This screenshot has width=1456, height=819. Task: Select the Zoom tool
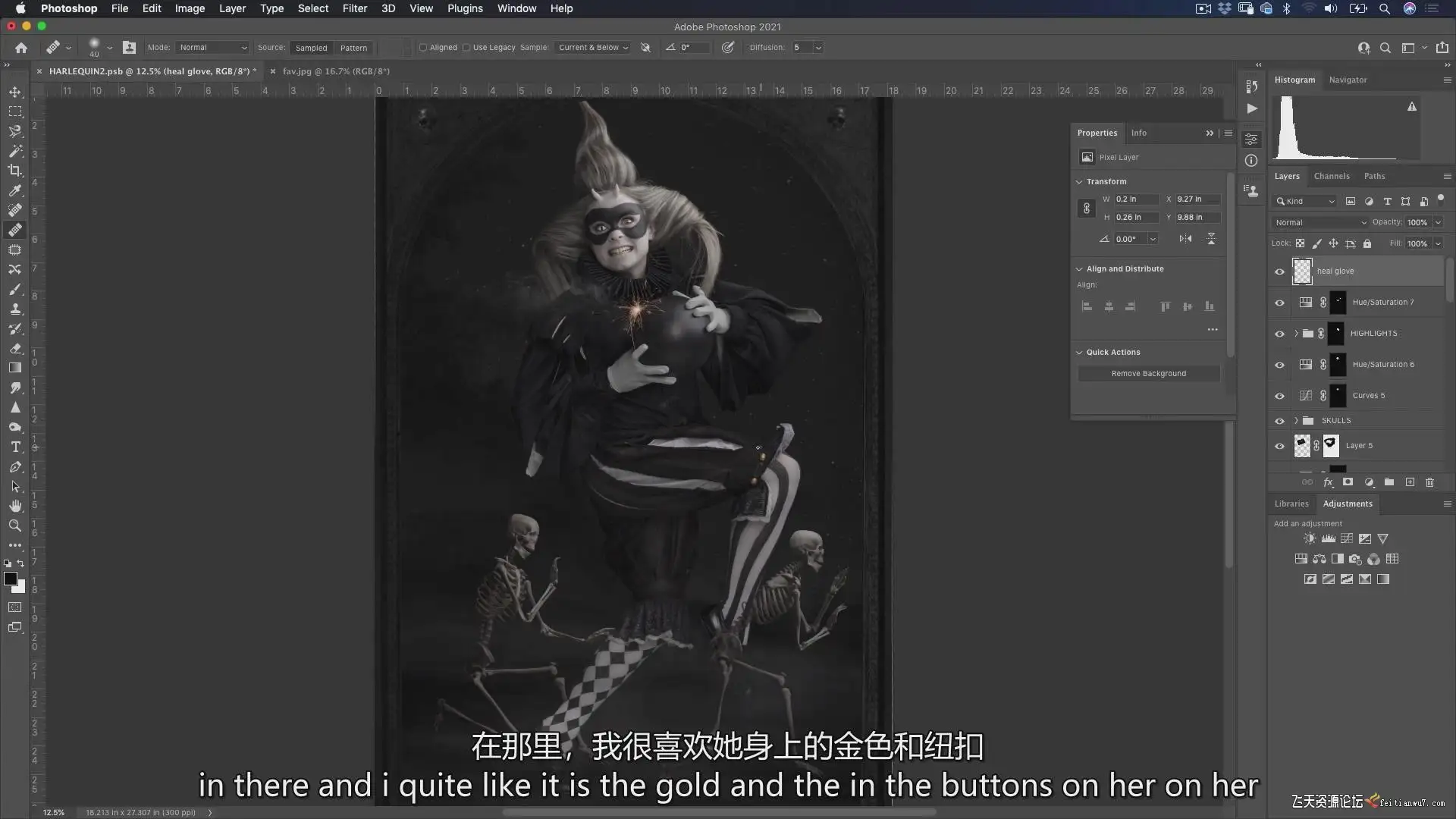pyautogui.click(x=15, y=526)
